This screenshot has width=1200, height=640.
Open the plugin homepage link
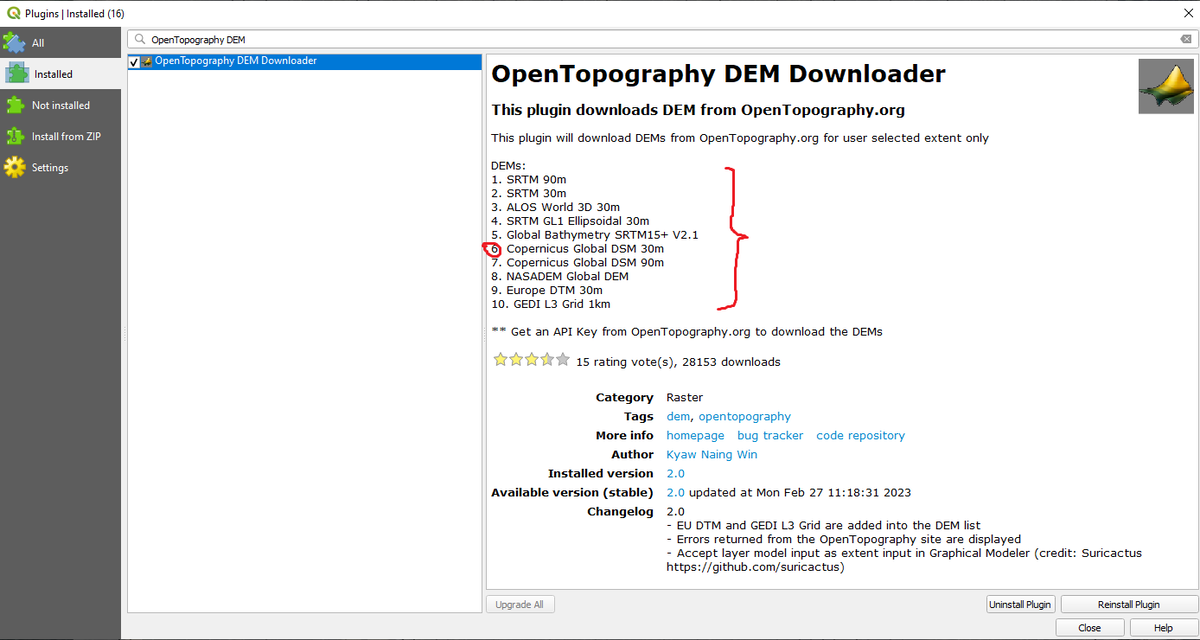coord(695,435)
